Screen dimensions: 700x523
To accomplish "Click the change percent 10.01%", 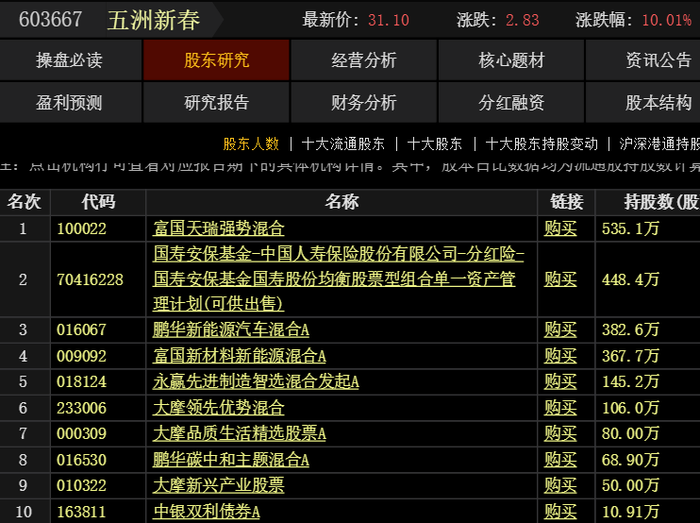I will (667, 20).
